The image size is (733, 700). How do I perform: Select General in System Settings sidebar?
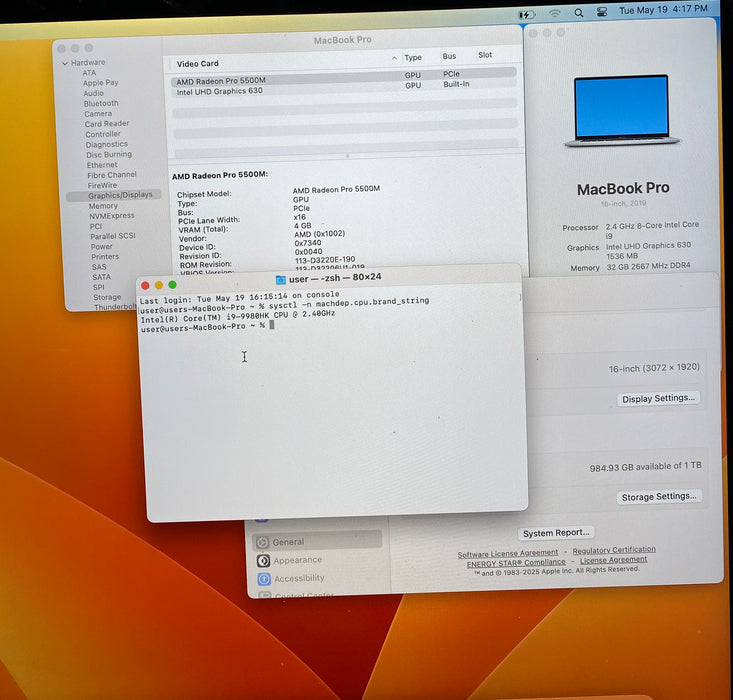(x=317, y=541)
